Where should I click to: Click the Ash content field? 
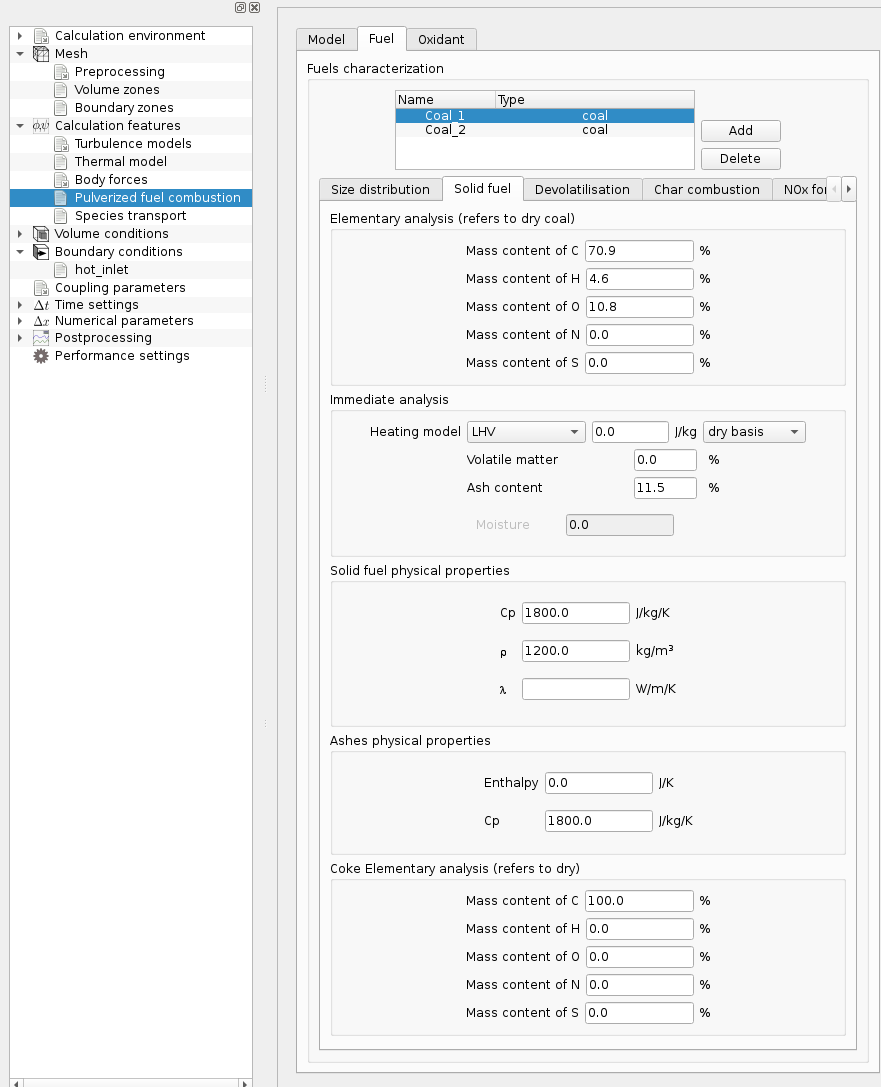(665, 488)
